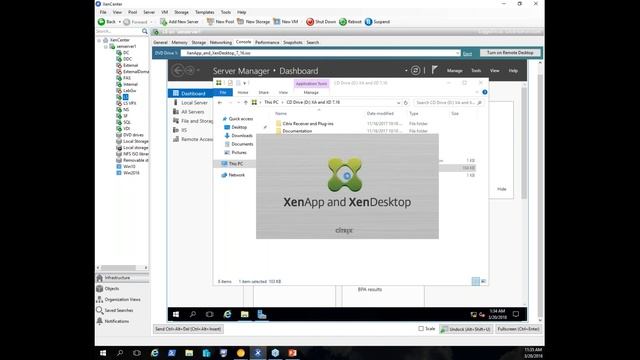The image size is (640, 360).
Task: Click the Fullscreen button
Action: tap(518, 329)
